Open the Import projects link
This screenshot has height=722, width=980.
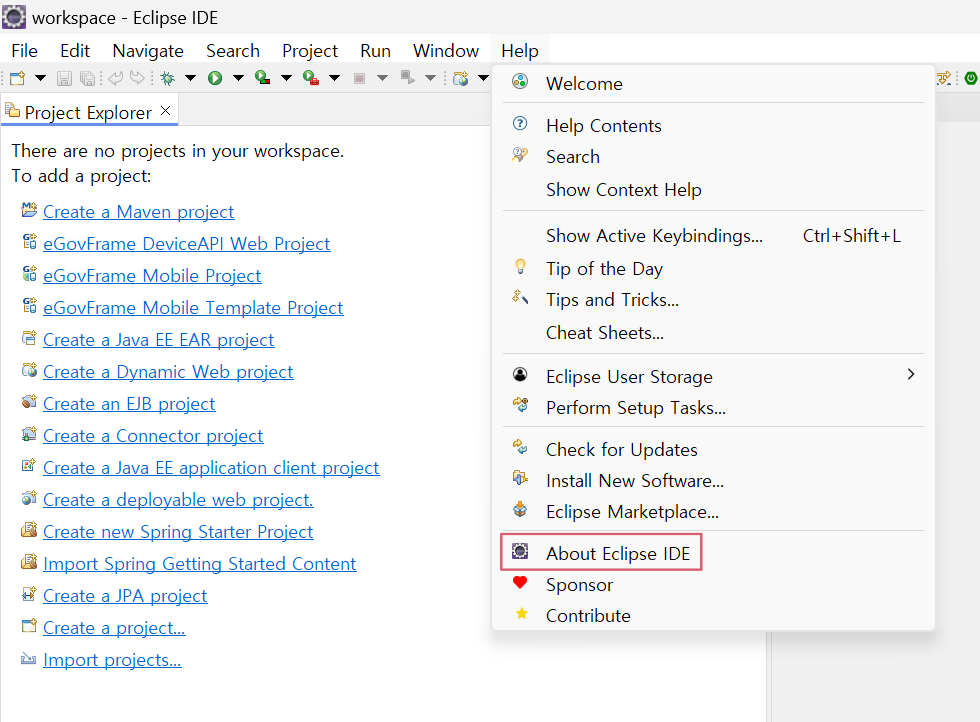point(112,659)
